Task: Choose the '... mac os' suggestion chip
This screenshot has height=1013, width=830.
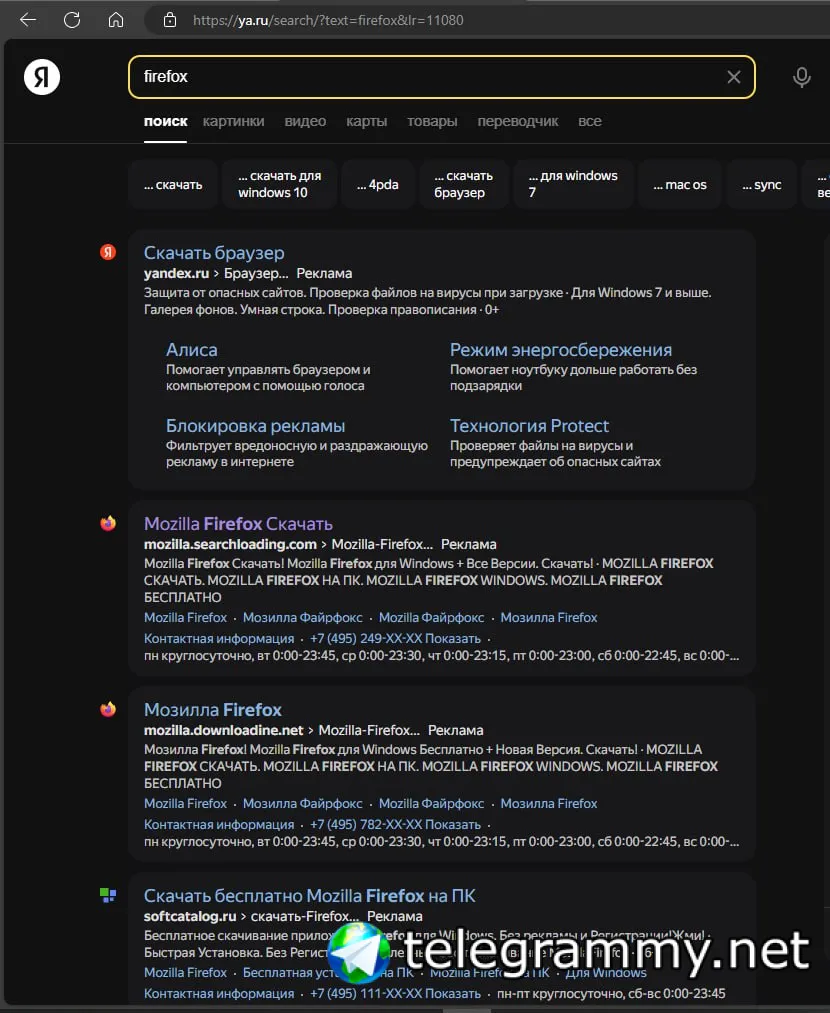Action: tap(680, 185)
